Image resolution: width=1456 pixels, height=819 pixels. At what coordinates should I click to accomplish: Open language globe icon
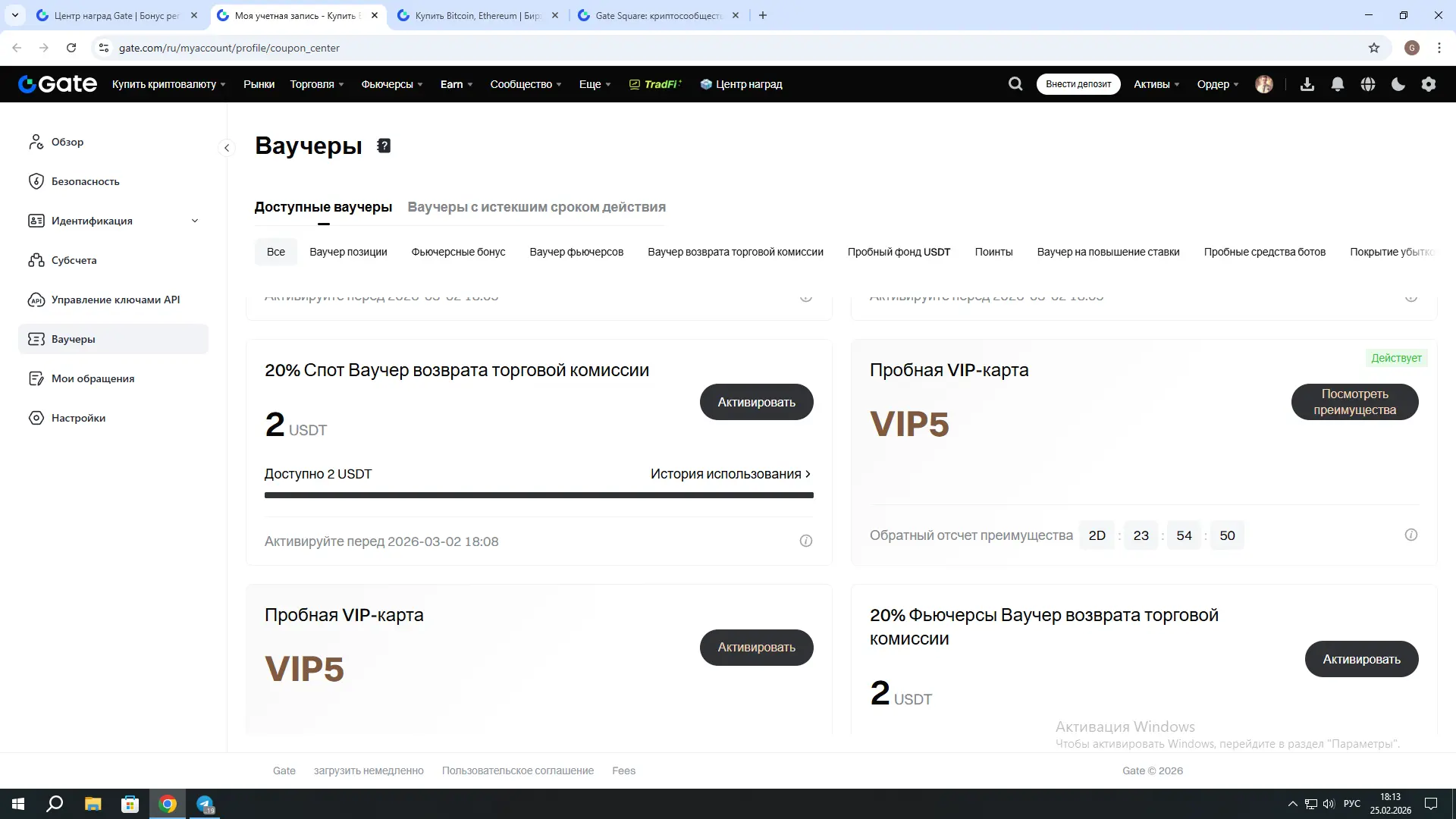coord(1368,84)
